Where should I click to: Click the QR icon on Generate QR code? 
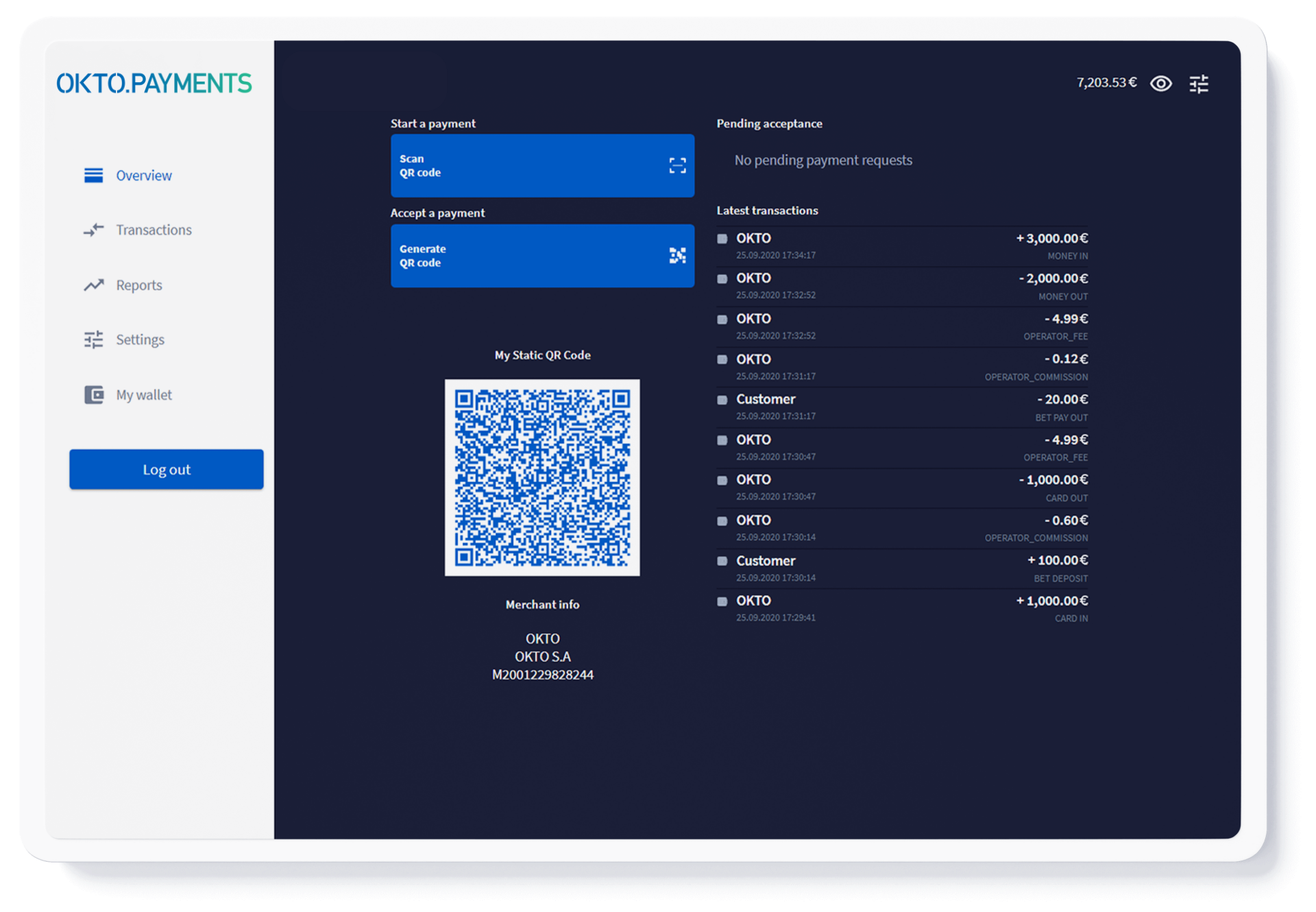(x=677, y=256)
